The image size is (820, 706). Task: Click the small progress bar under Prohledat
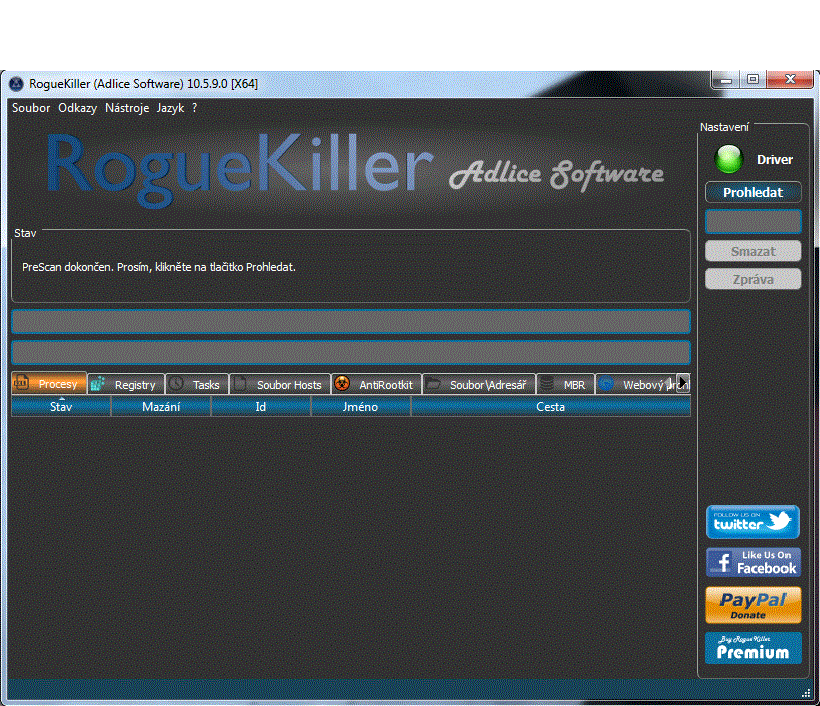pyautogui.click(x=753, y=222)
